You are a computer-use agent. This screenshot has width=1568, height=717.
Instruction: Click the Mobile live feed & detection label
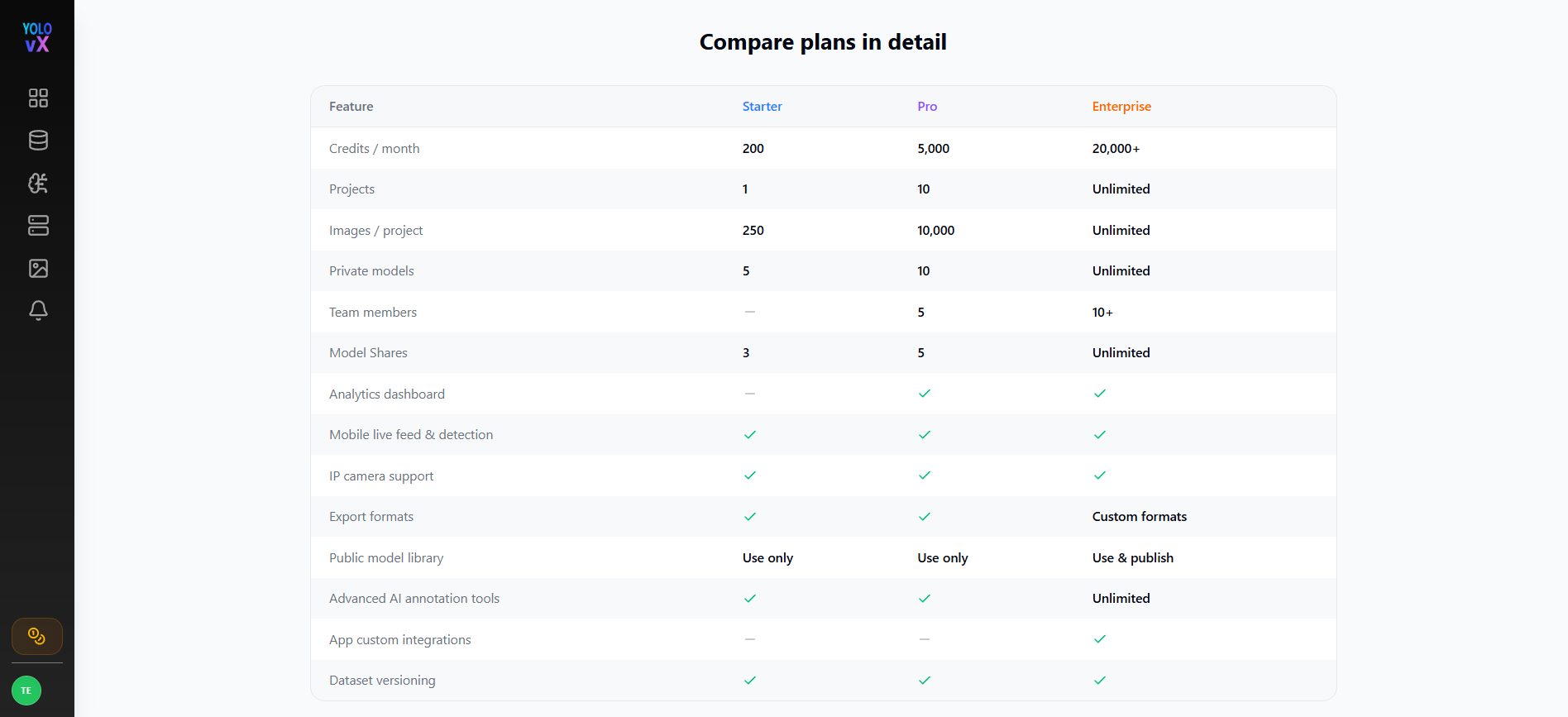[411, 435]
